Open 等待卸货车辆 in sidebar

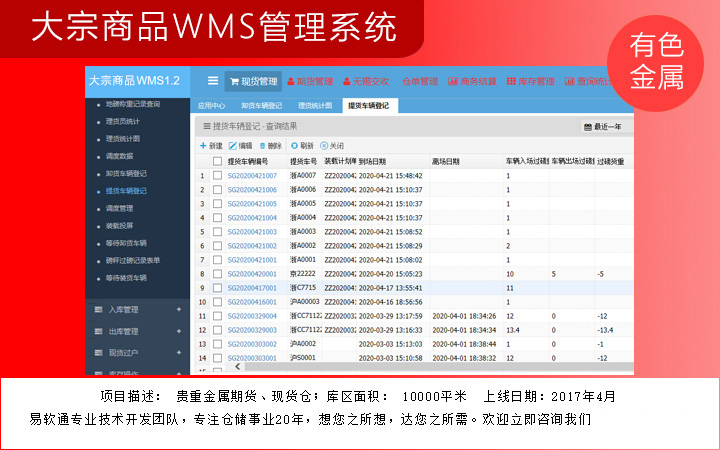coord(126,243)
